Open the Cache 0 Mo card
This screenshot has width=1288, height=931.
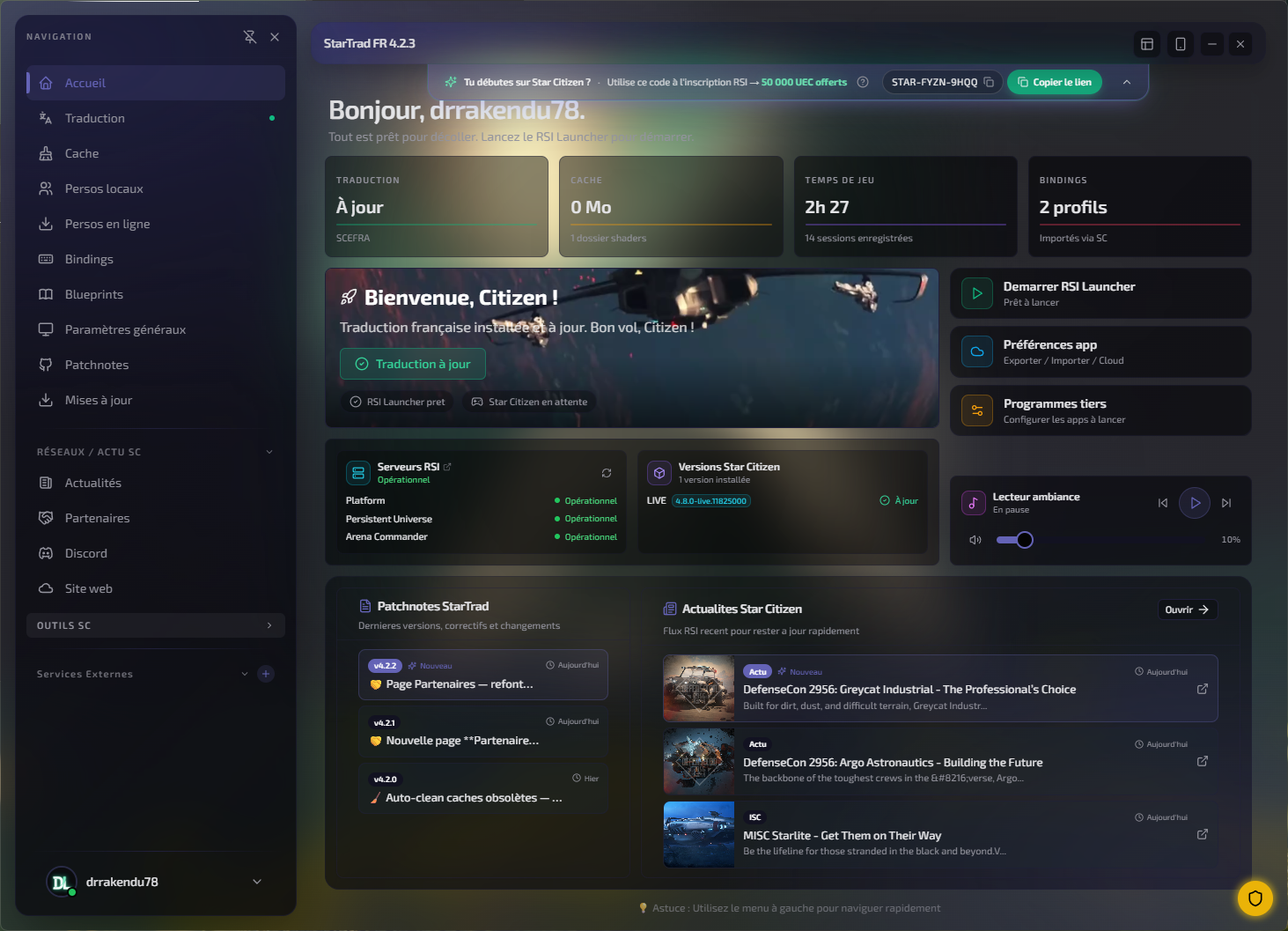tap(671, 207)
